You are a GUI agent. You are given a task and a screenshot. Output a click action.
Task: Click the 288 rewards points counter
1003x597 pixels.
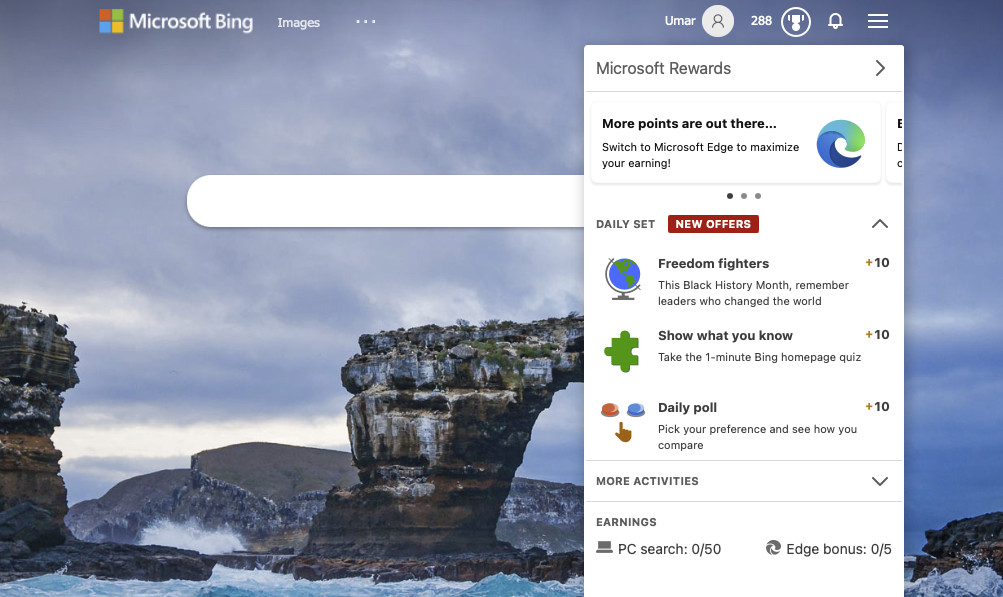(x=761, y=21)
